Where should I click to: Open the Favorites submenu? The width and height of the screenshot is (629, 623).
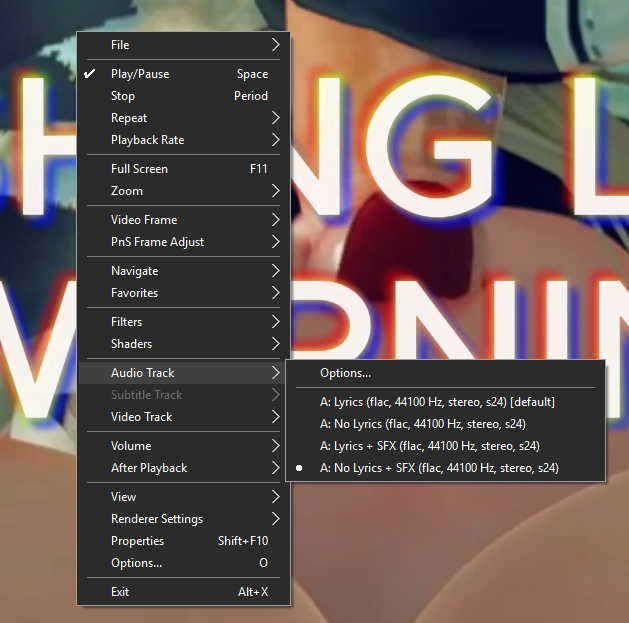(183, 293)
